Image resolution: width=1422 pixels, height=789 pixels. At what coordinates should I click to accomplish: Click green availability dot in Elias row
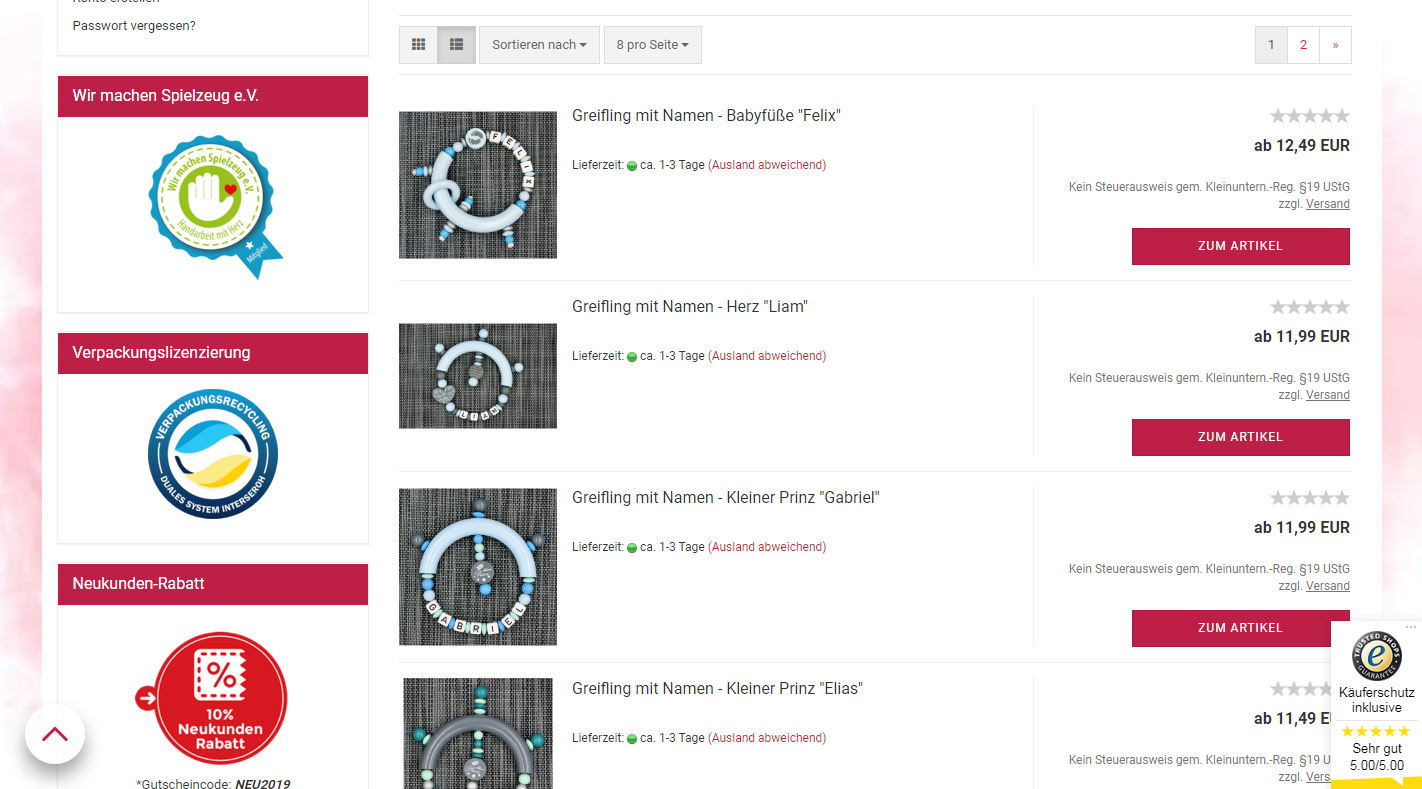tap(632, 739)
